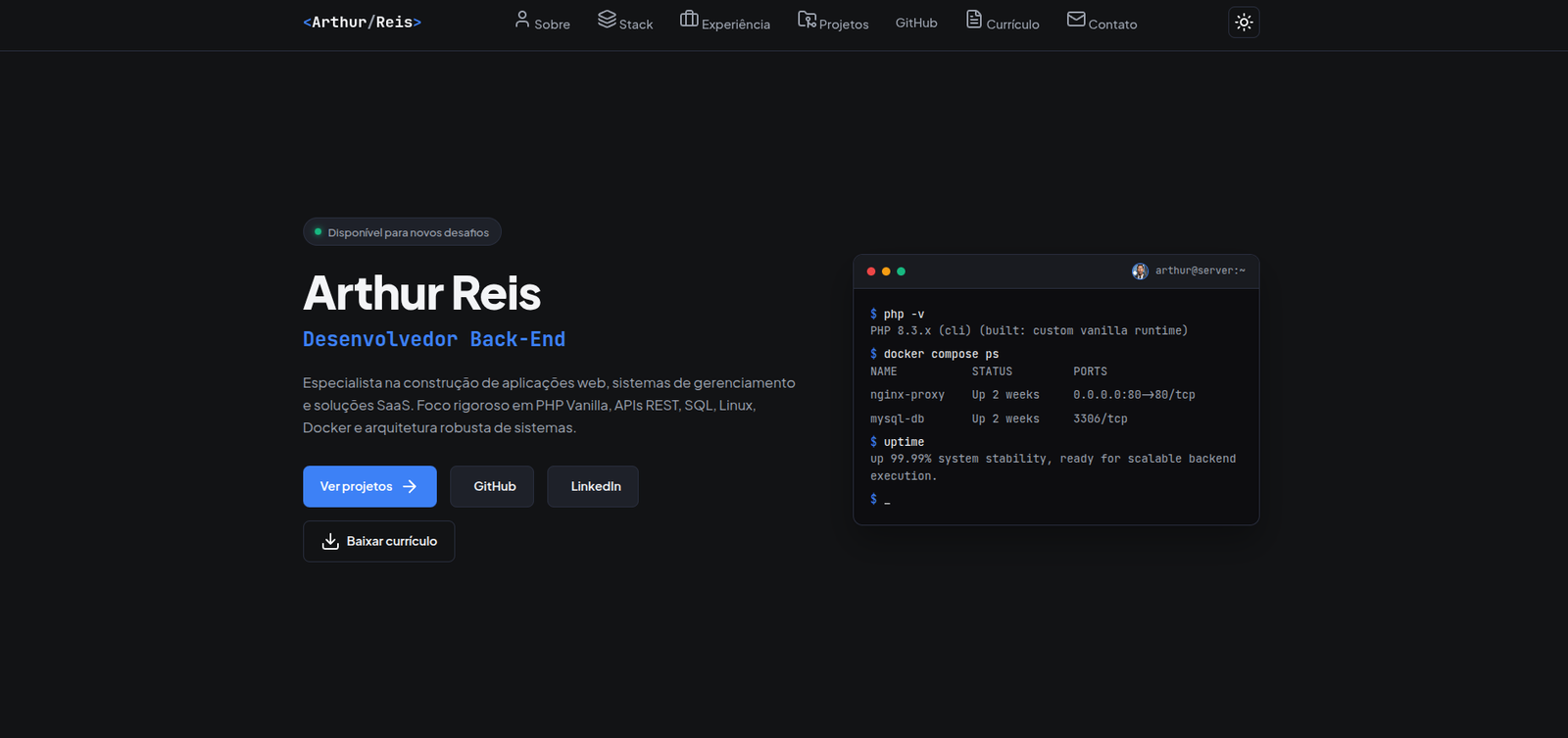1568x738 pixels.
Task: Click the 'php -v' command line
Action: click(x=898, y=314)
